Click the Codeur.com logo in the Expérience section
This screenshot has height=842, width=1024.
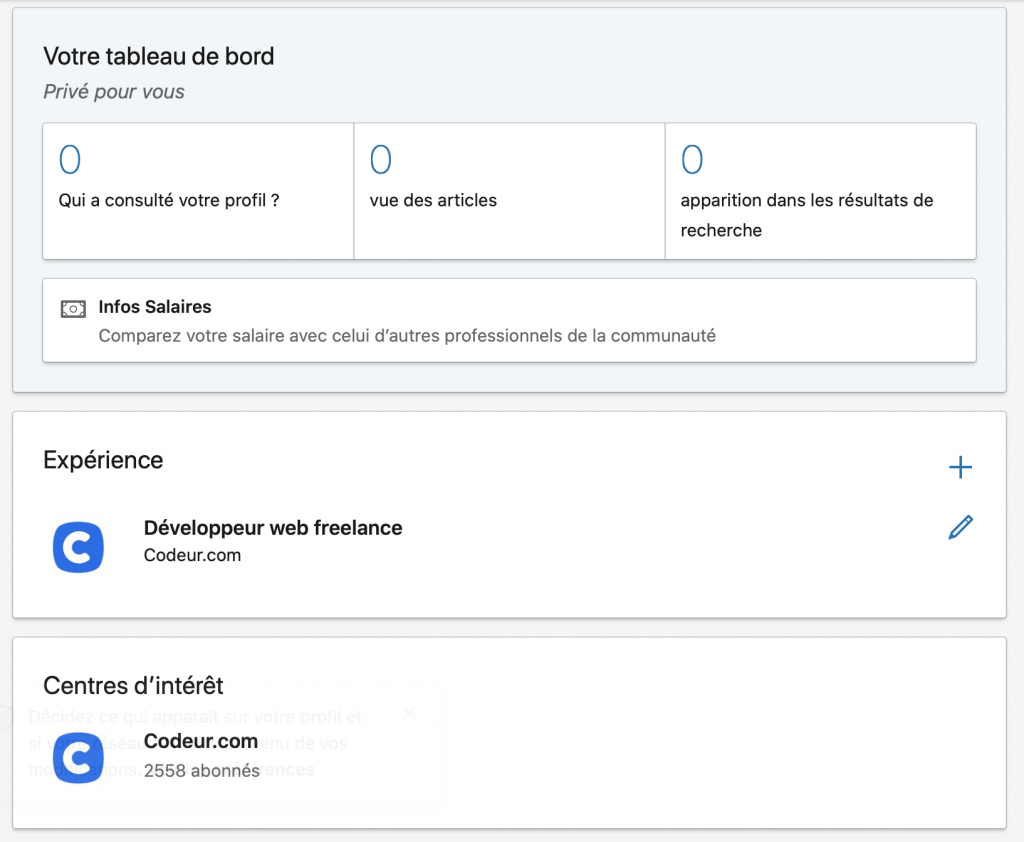78,547
